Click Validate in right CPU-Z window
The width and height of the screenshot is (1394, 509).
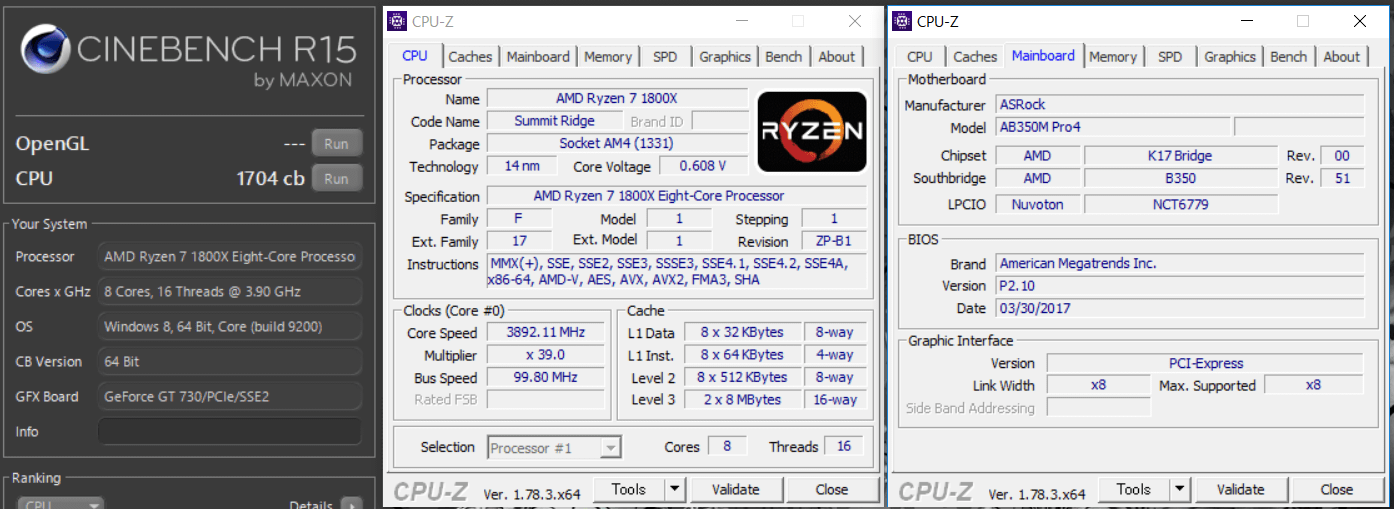(1240, 489)
